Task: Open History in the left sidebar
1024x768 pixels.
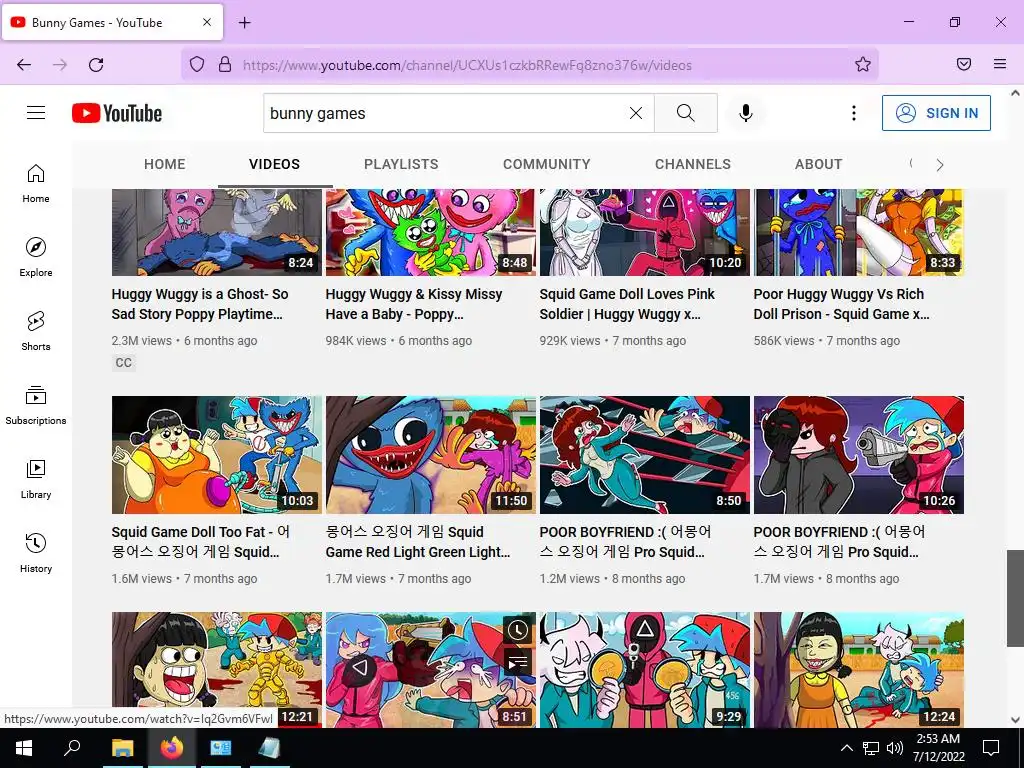Action: [x=36, y=552]
